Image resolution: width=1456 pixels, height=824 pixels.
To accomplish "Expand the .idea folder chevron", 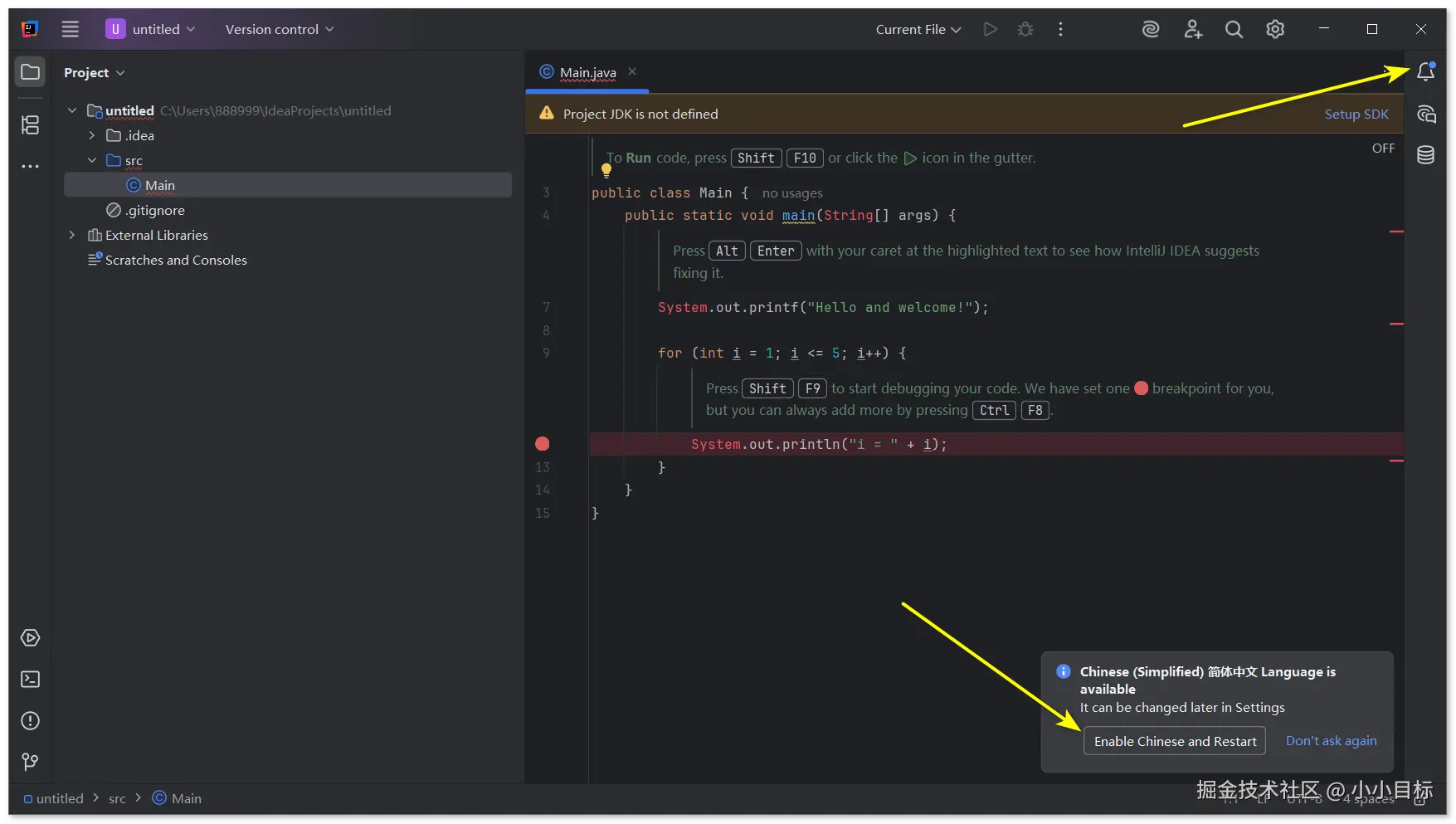I will [92, 135].
